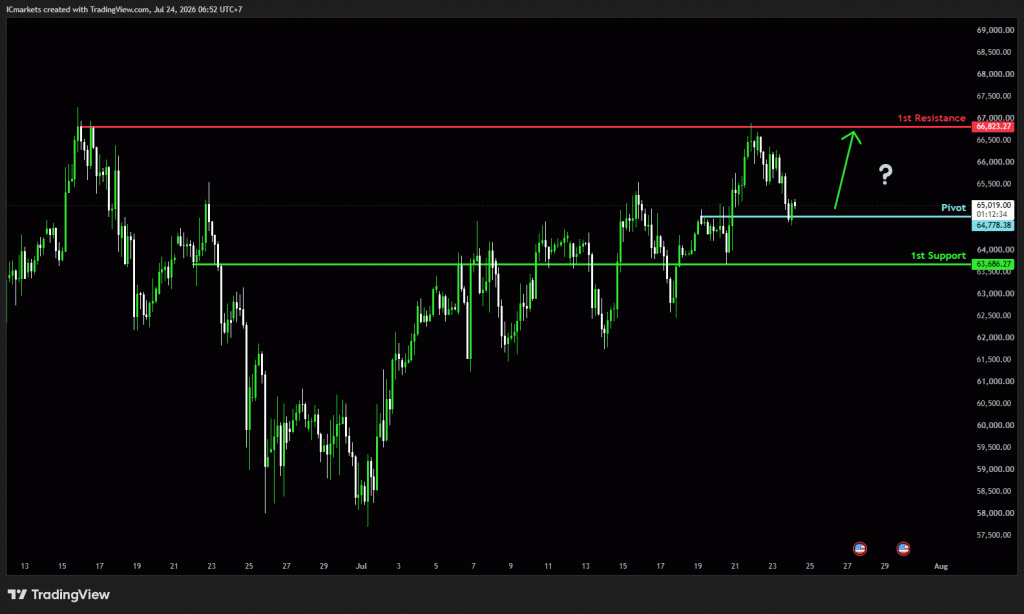Select the 1st Resistance text label
1024x614 pixels.
[x=931, y=118]
